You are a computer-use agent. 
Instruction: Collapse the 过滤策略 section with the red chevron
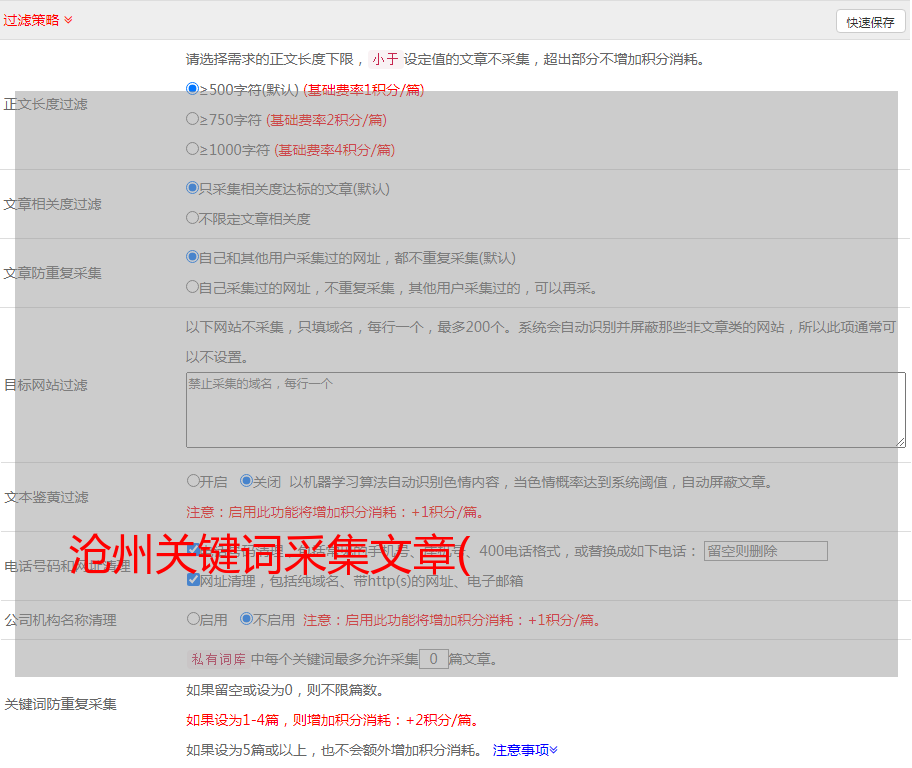tap(68, 20)
